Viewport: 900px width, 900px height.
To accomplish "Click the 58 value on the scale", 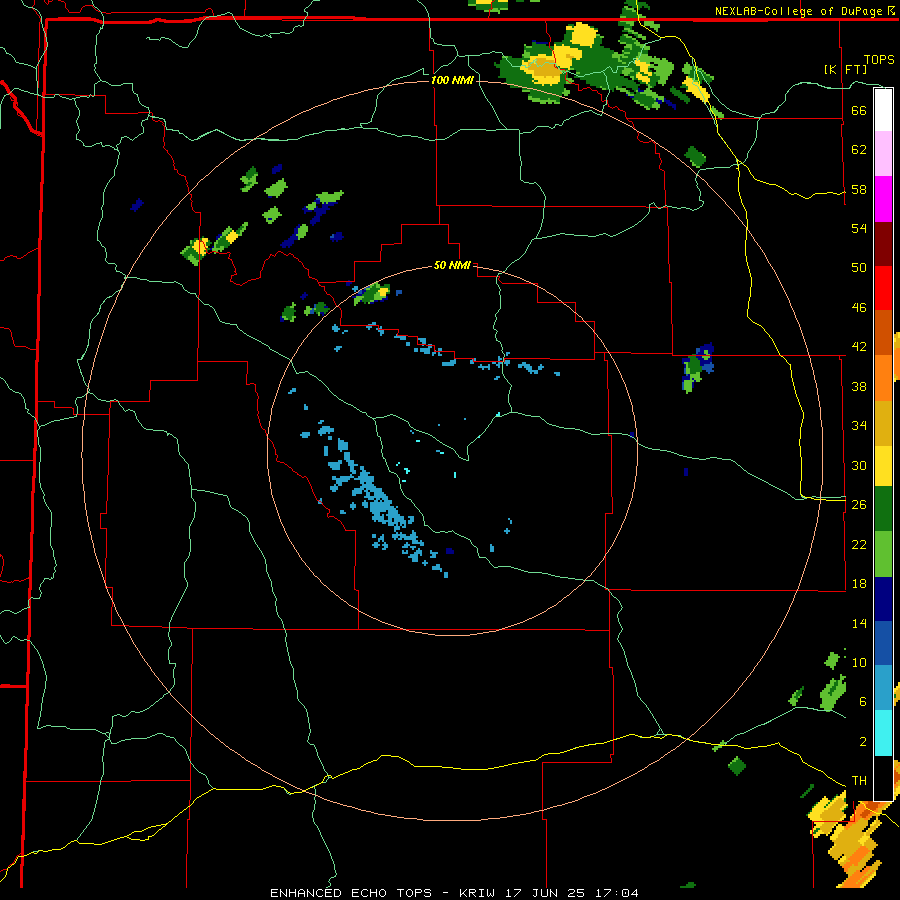I will 859,189.
